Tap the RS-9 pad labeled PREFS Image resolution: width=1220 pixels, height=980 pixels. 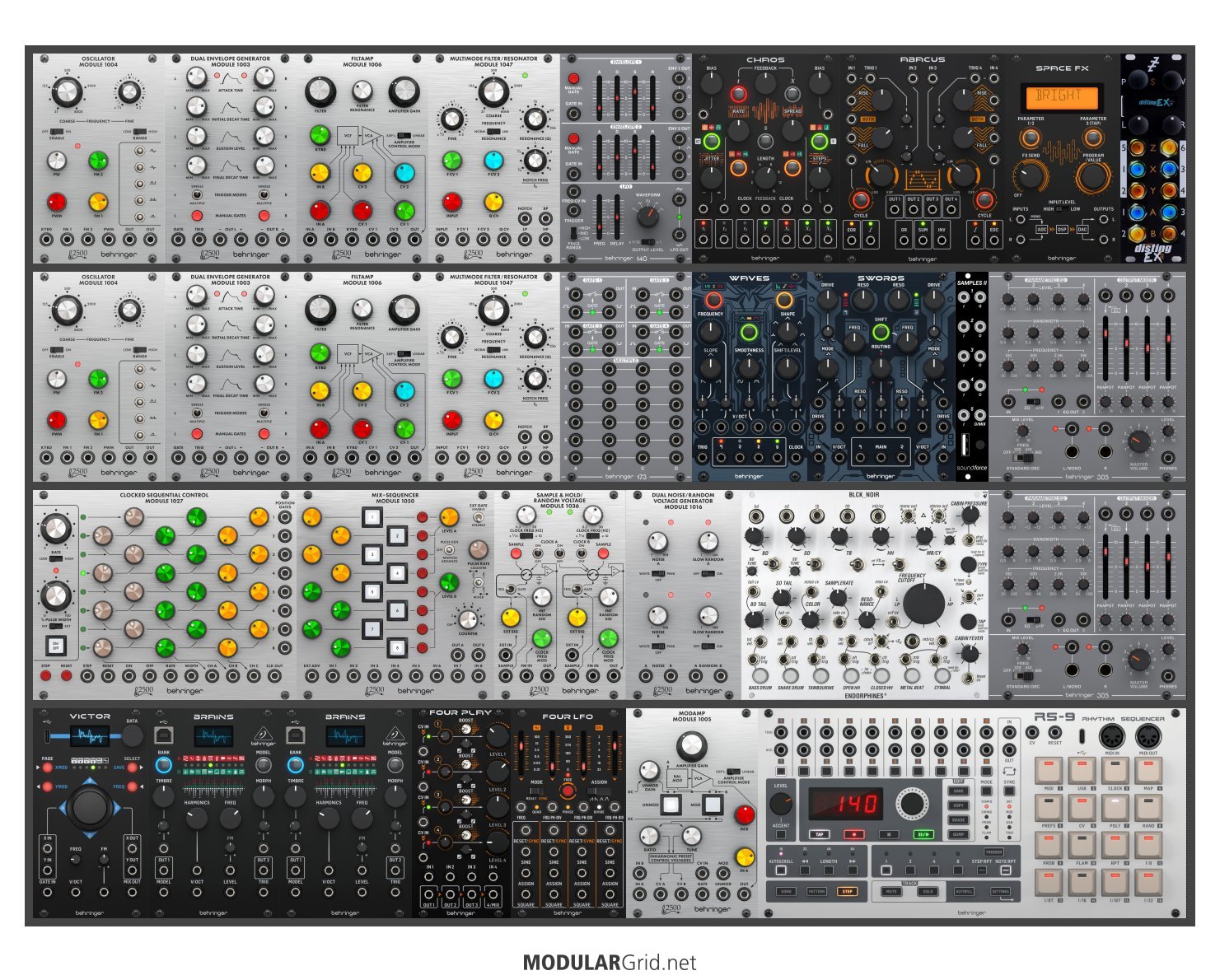[x=1049, y=808]
